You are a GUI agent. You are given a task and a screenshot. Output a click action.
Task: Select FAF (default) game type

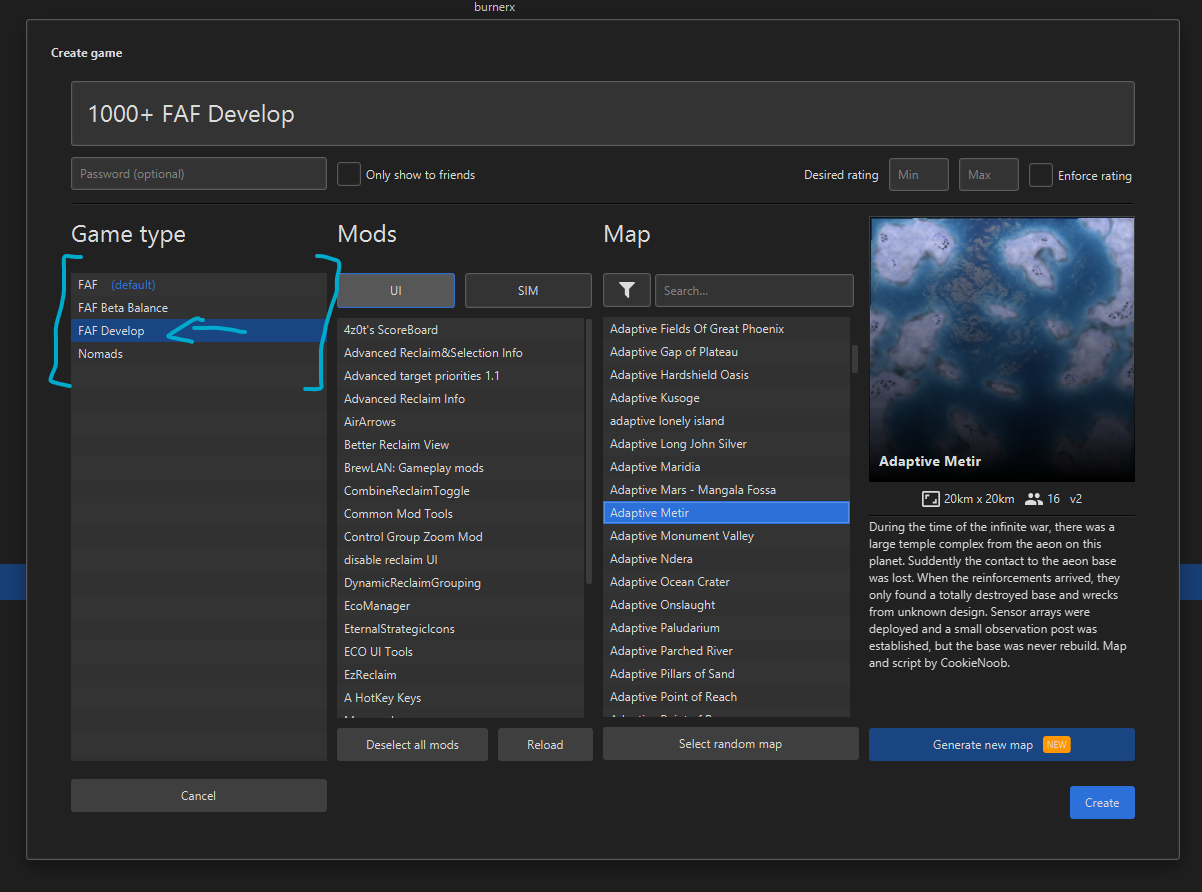click(x=199, y=285)
